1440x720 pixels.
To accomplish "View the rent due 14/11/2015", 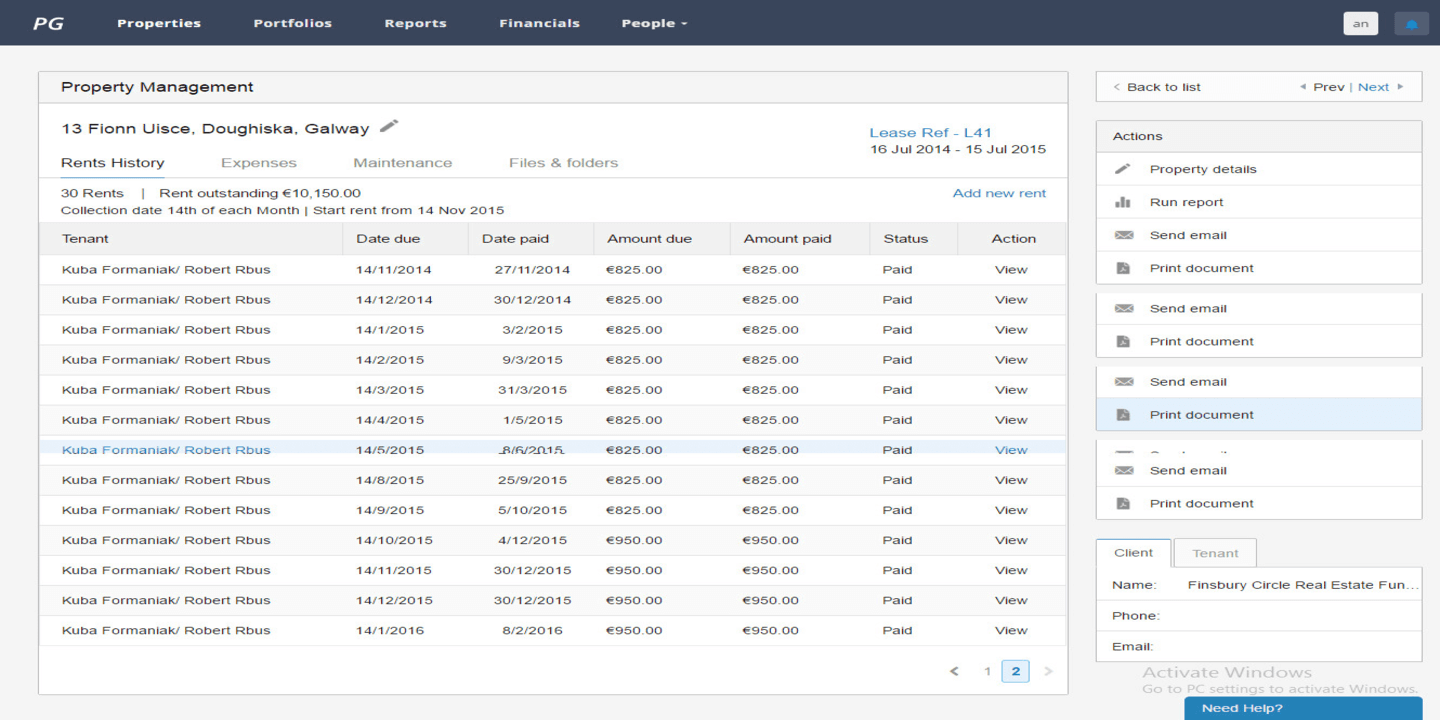I will 1011,569.
